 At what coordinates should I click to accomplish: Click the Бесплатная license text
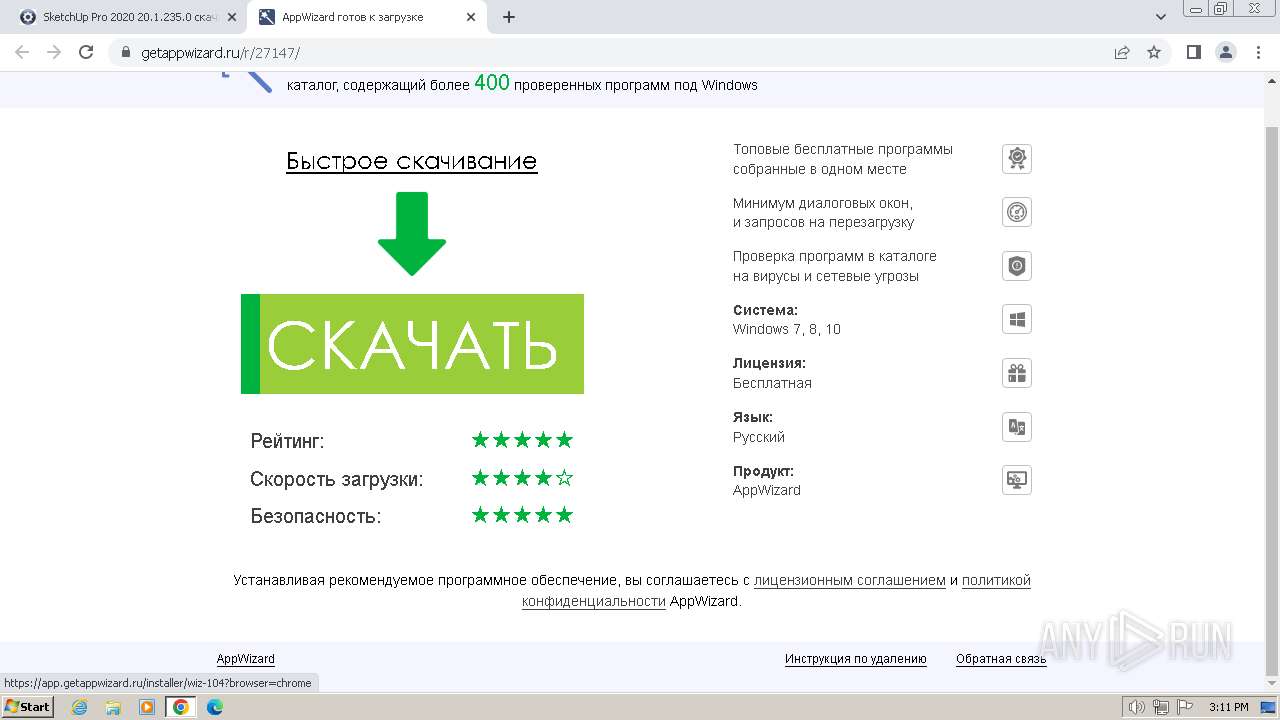pos(772,383)
